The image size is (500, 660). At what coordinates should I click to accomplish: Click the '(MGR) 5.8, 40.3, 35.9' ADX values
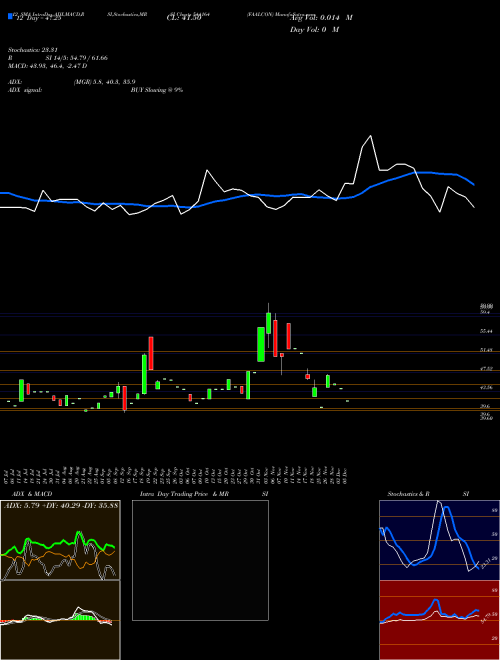click(x=104, y=82)
